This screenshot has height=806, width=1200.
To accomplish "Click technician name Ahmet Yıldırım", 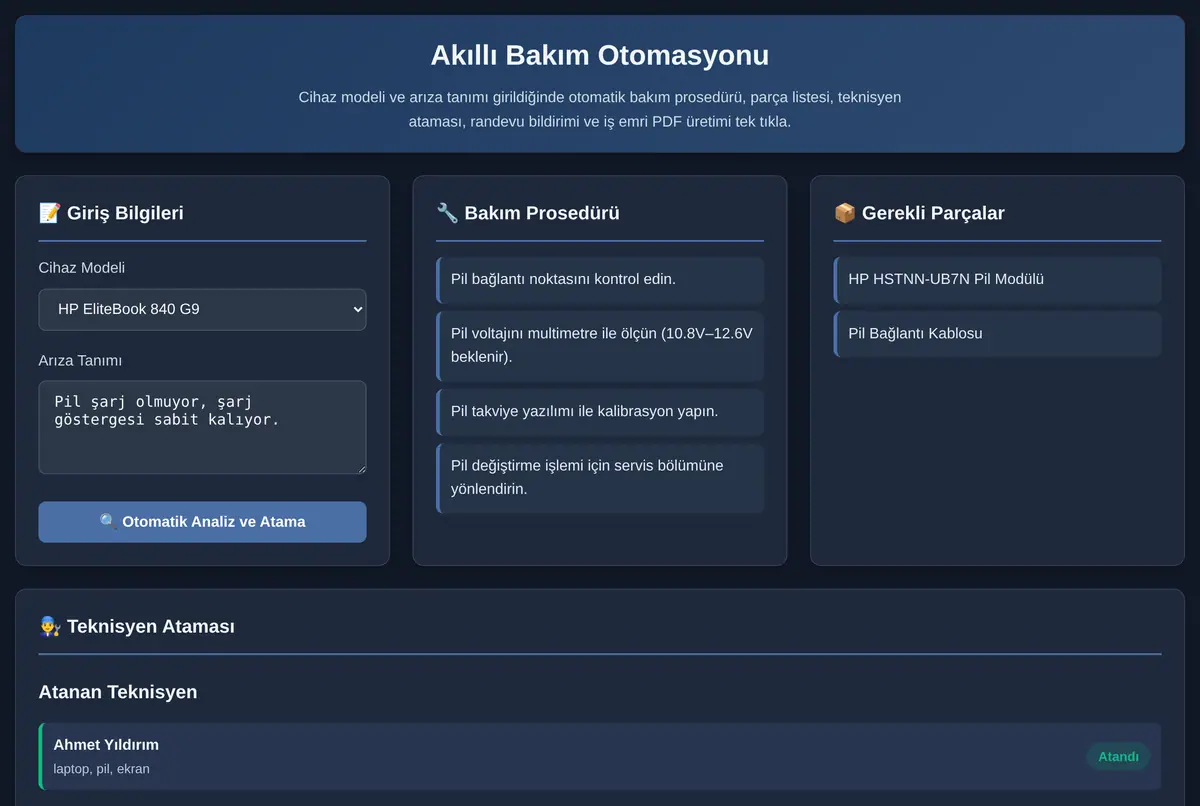I will 106,745.
